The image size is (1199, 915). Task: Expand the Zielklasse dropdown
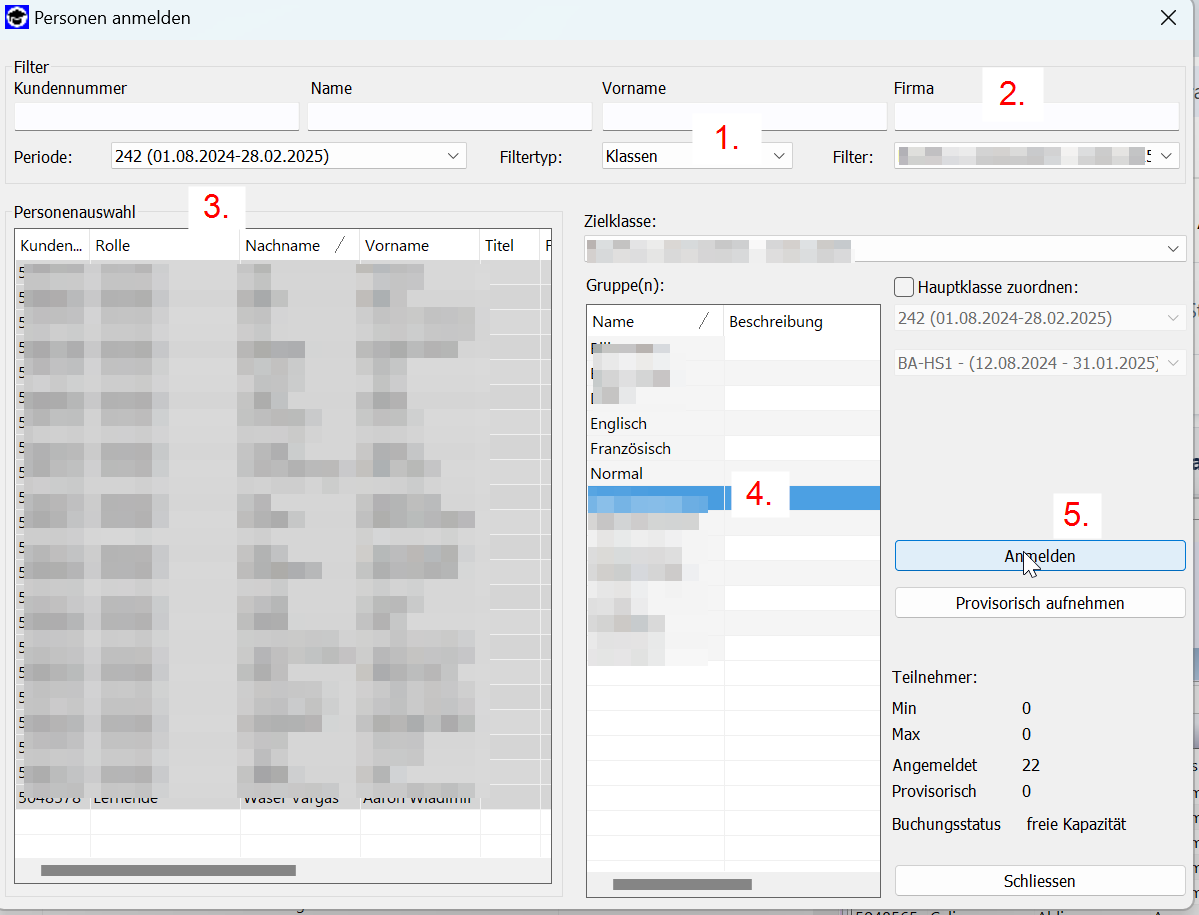tap(1172, 248)
